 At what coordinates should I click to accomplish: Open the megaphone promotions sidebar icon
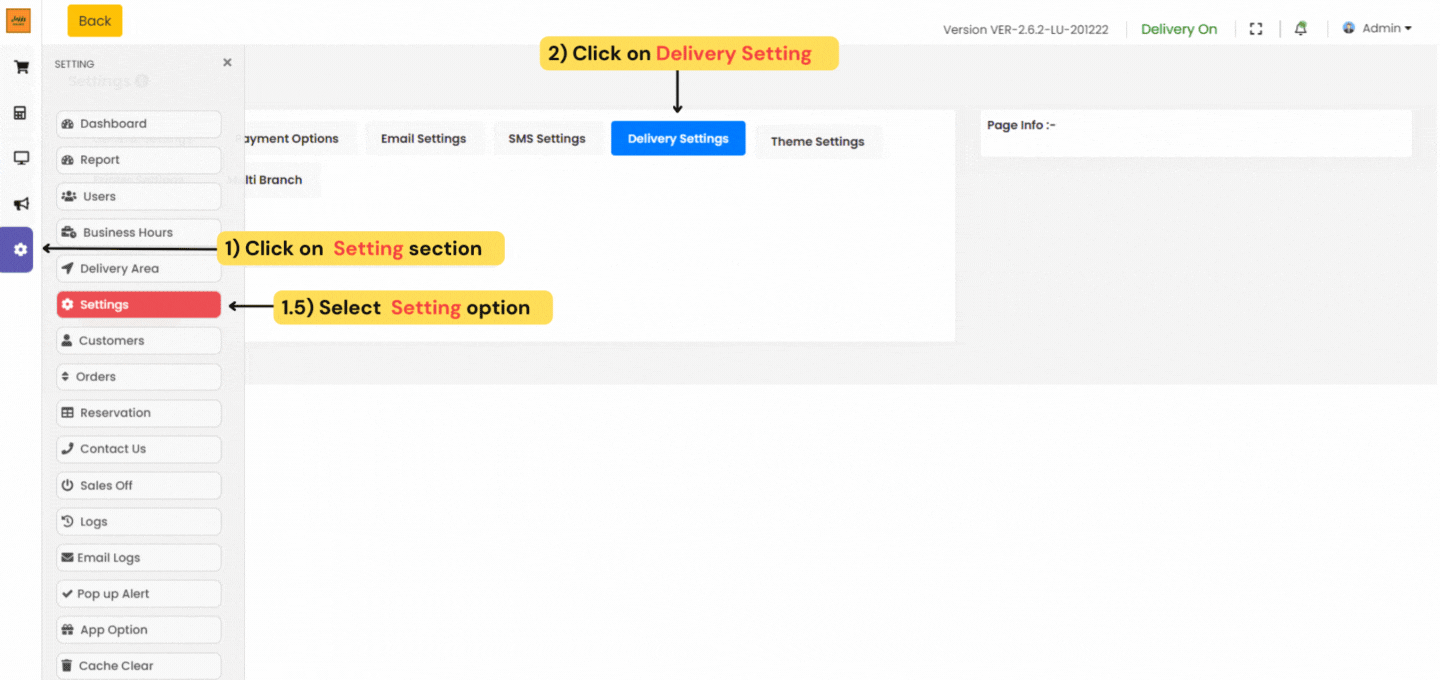pos(20,204)
